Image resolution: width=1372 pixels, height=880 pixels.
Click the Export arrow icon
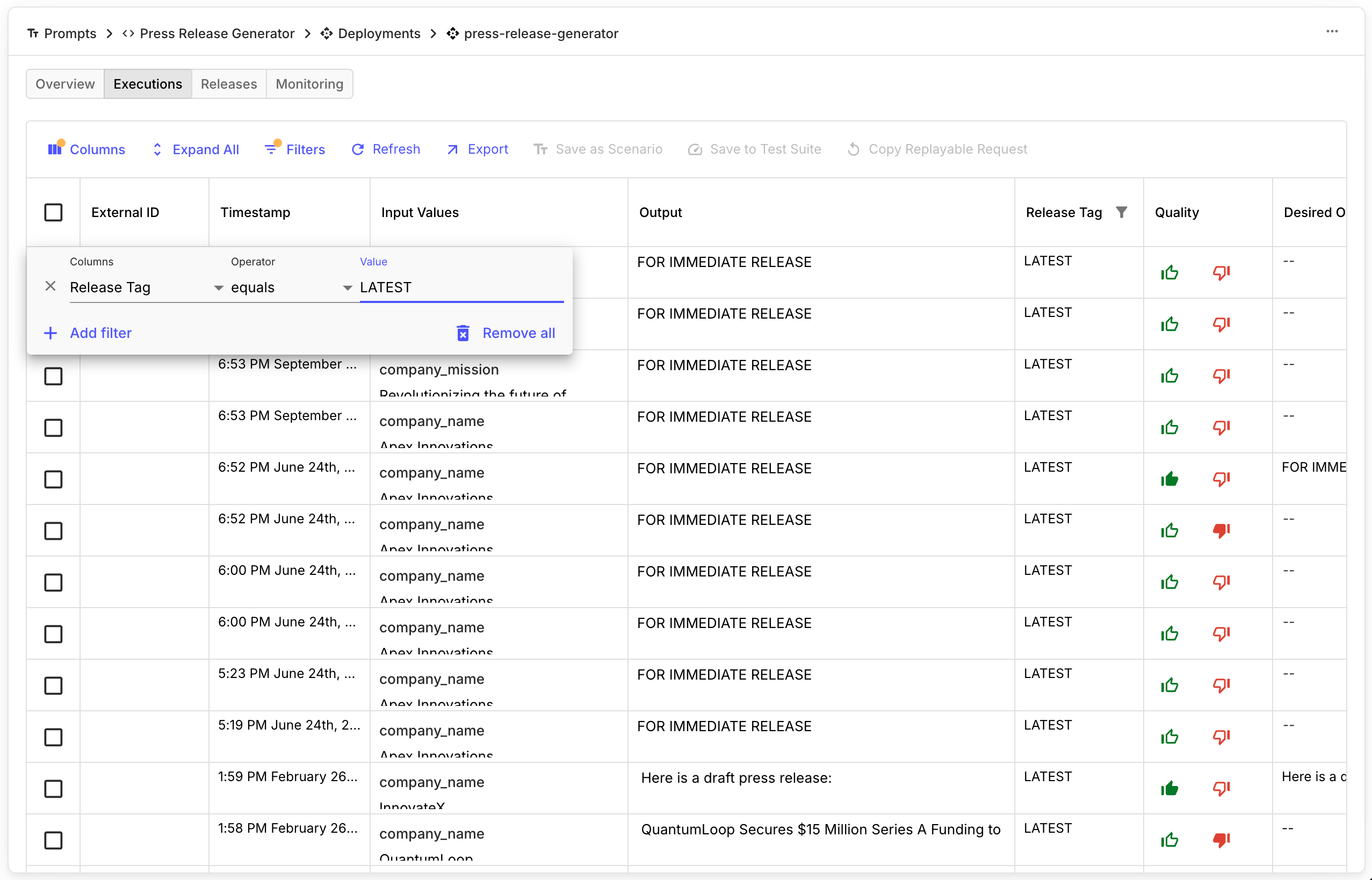tap(452, 149)
